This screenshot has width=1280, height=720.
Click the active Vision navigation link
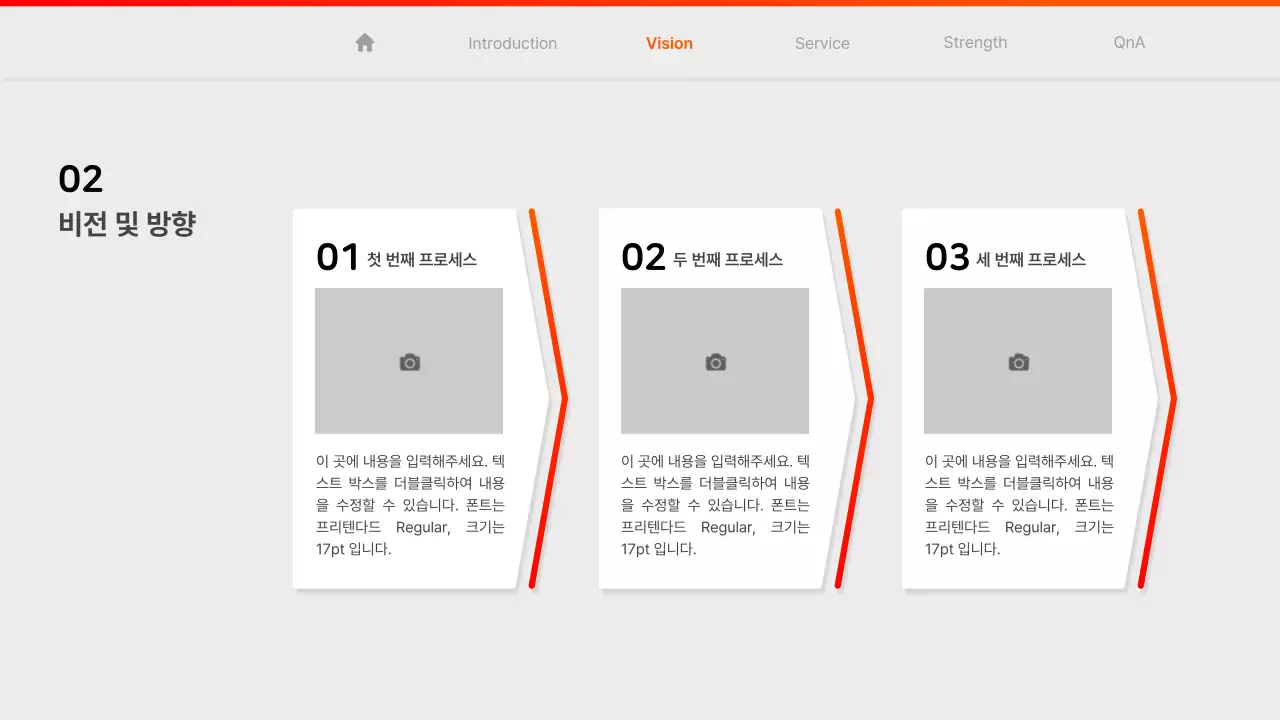pos(668,43)
